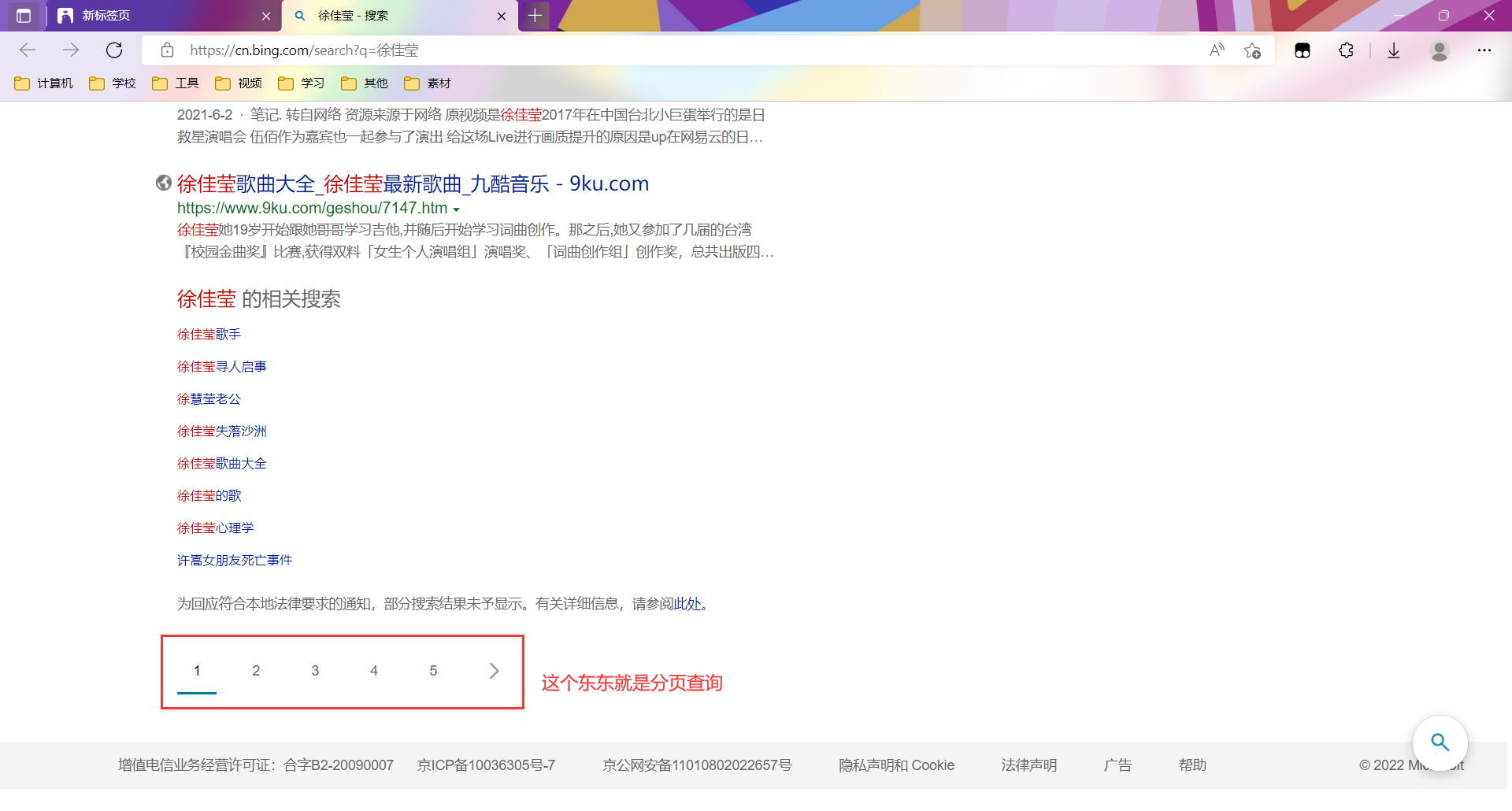Open related search 徐佳莹失落沙洲
This screenshot has height=811, width=1512.
221,431
